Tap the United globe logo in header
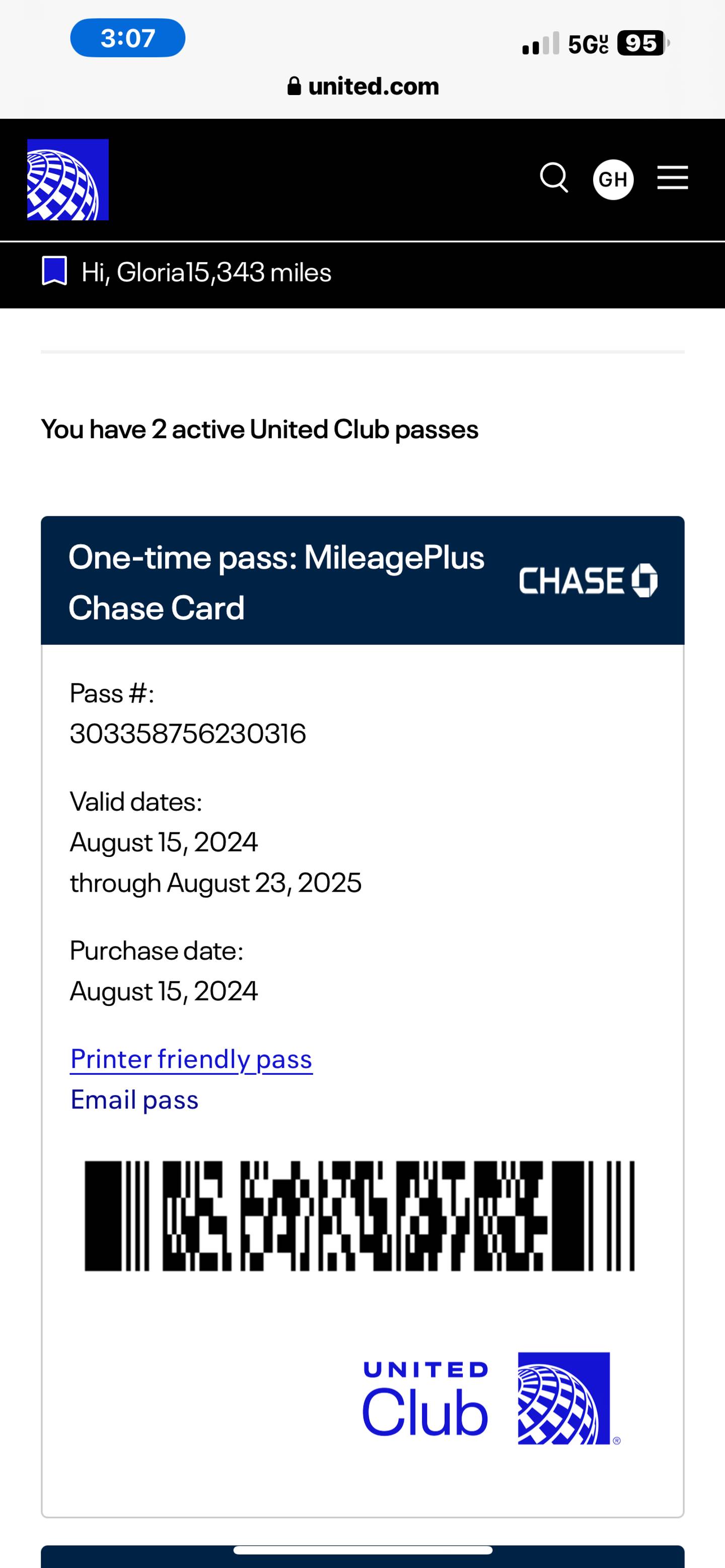This screenshot has width=725, height=1568. pos(67,180)
